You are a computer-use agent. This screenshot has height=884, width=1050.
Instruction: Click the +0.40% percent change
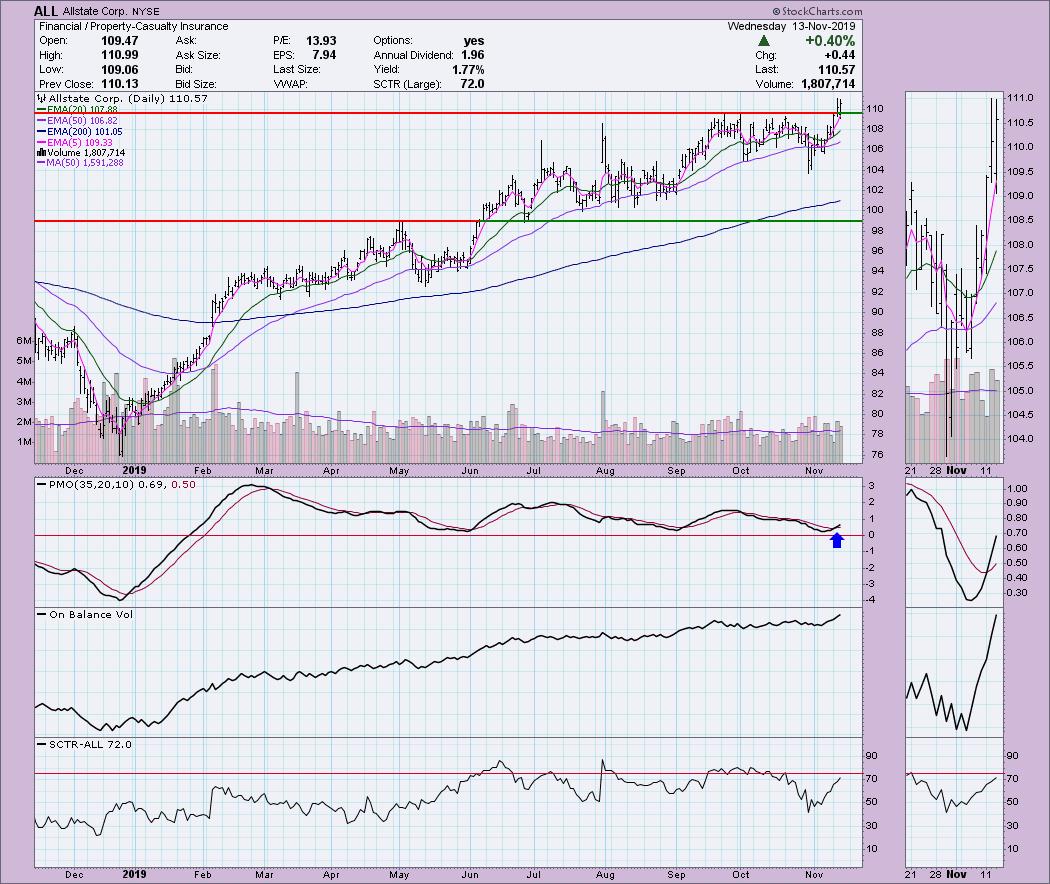pos(830,41)
